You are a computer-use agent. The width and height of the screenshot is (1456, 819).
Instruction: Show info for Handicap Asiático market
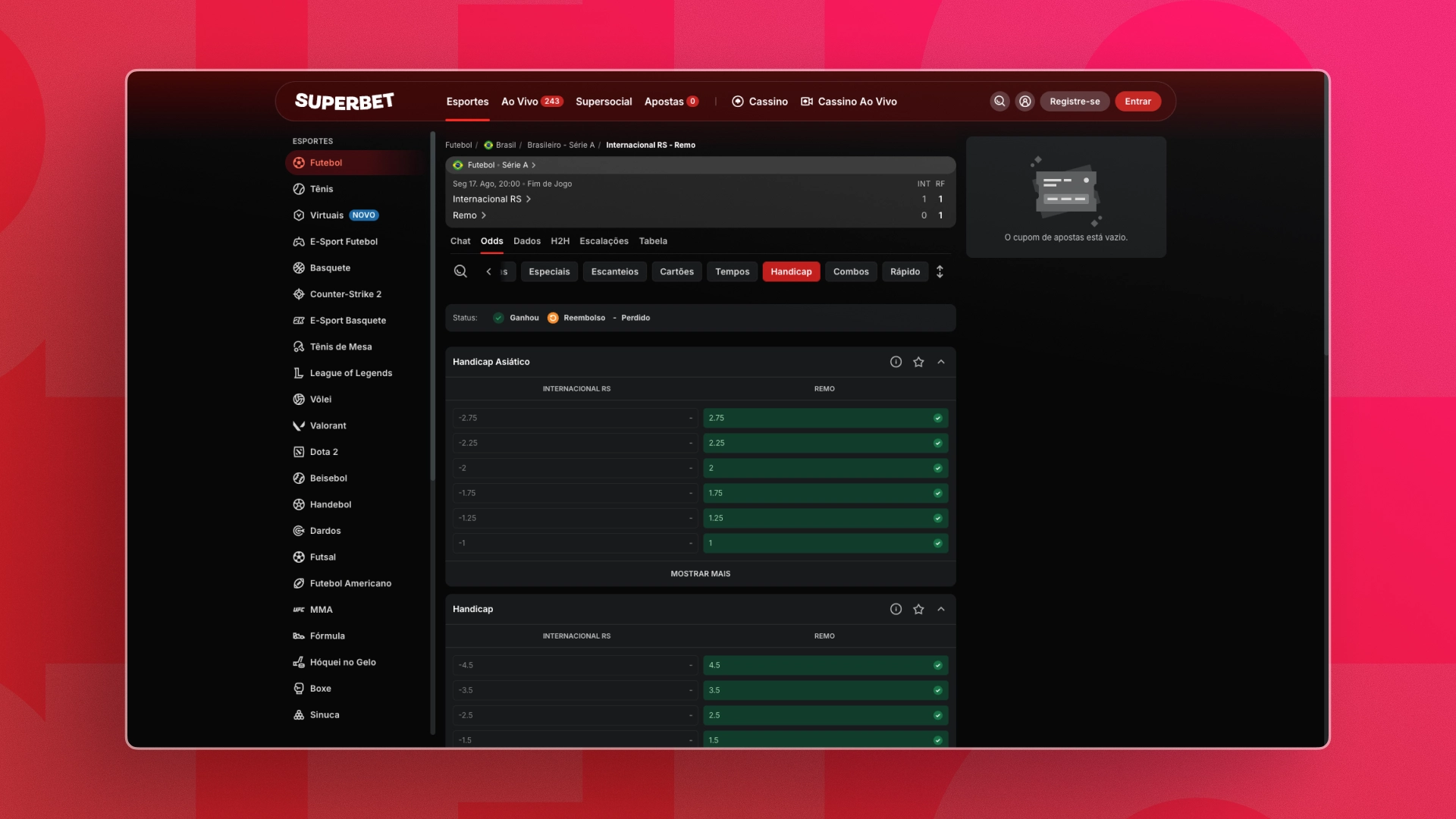[896, 362]
